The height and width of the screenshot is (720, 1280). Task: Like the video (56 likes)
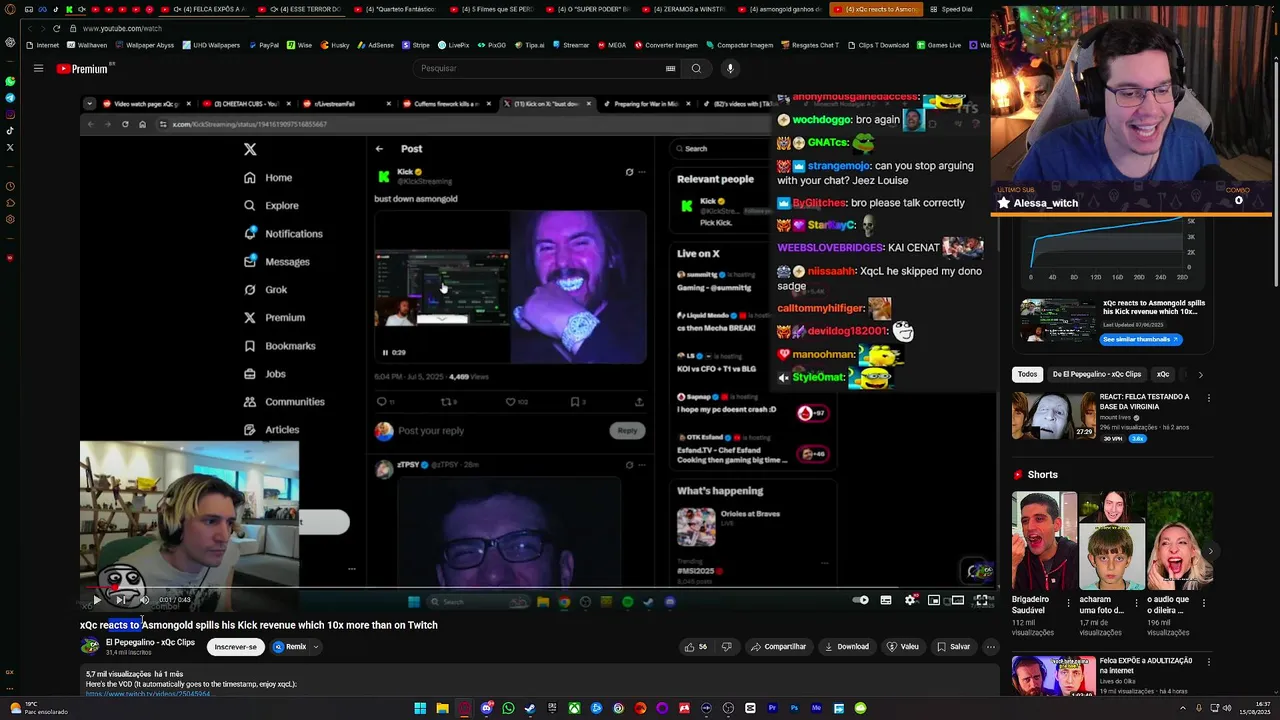tap(696, 647)
